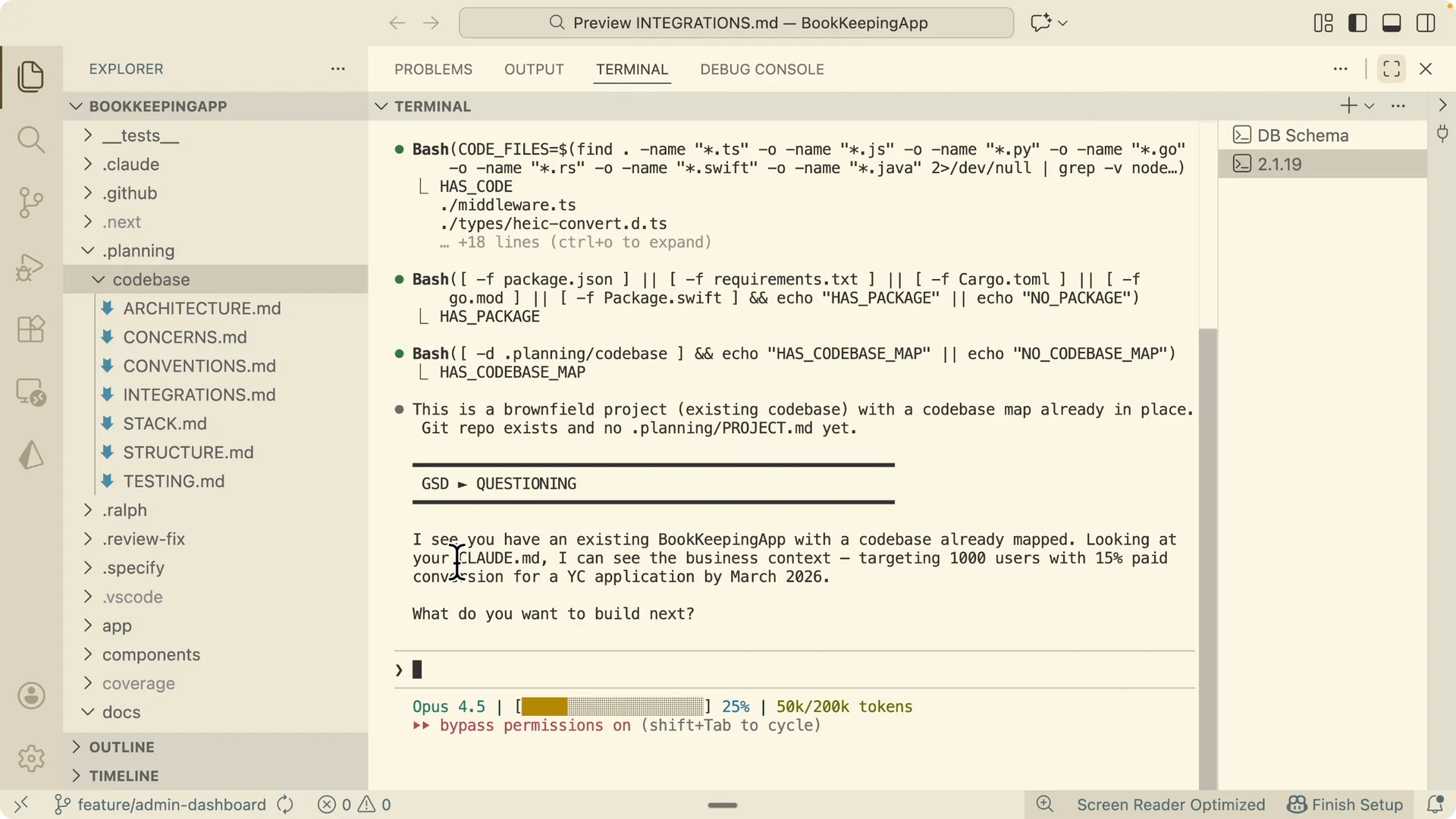Click Screen Reader Optimized status item
This screenshot has width=1456, height=819.
click(1171, 805)
